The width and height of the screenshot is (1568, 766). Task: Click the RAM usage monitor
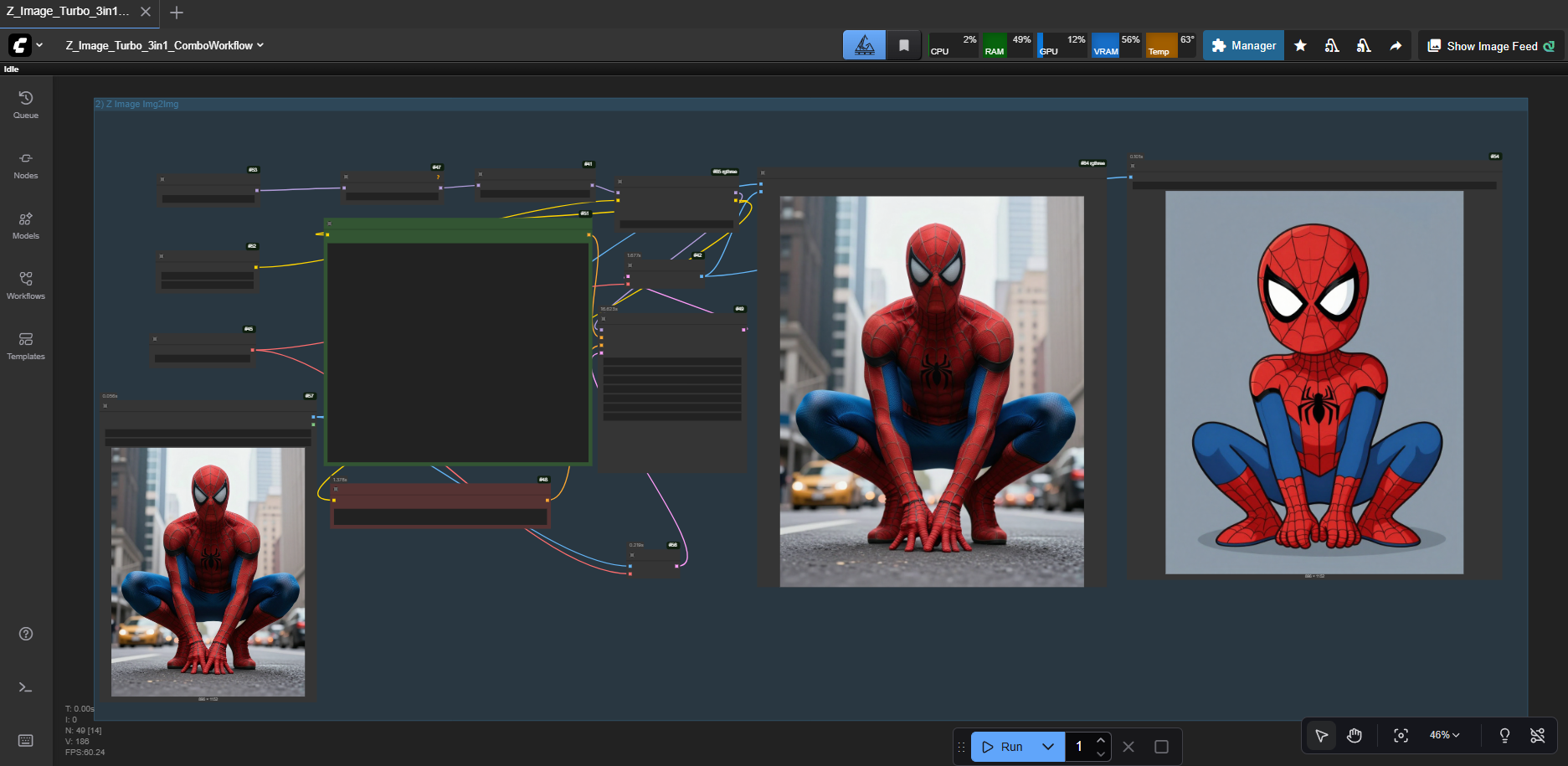point(1007,45)
